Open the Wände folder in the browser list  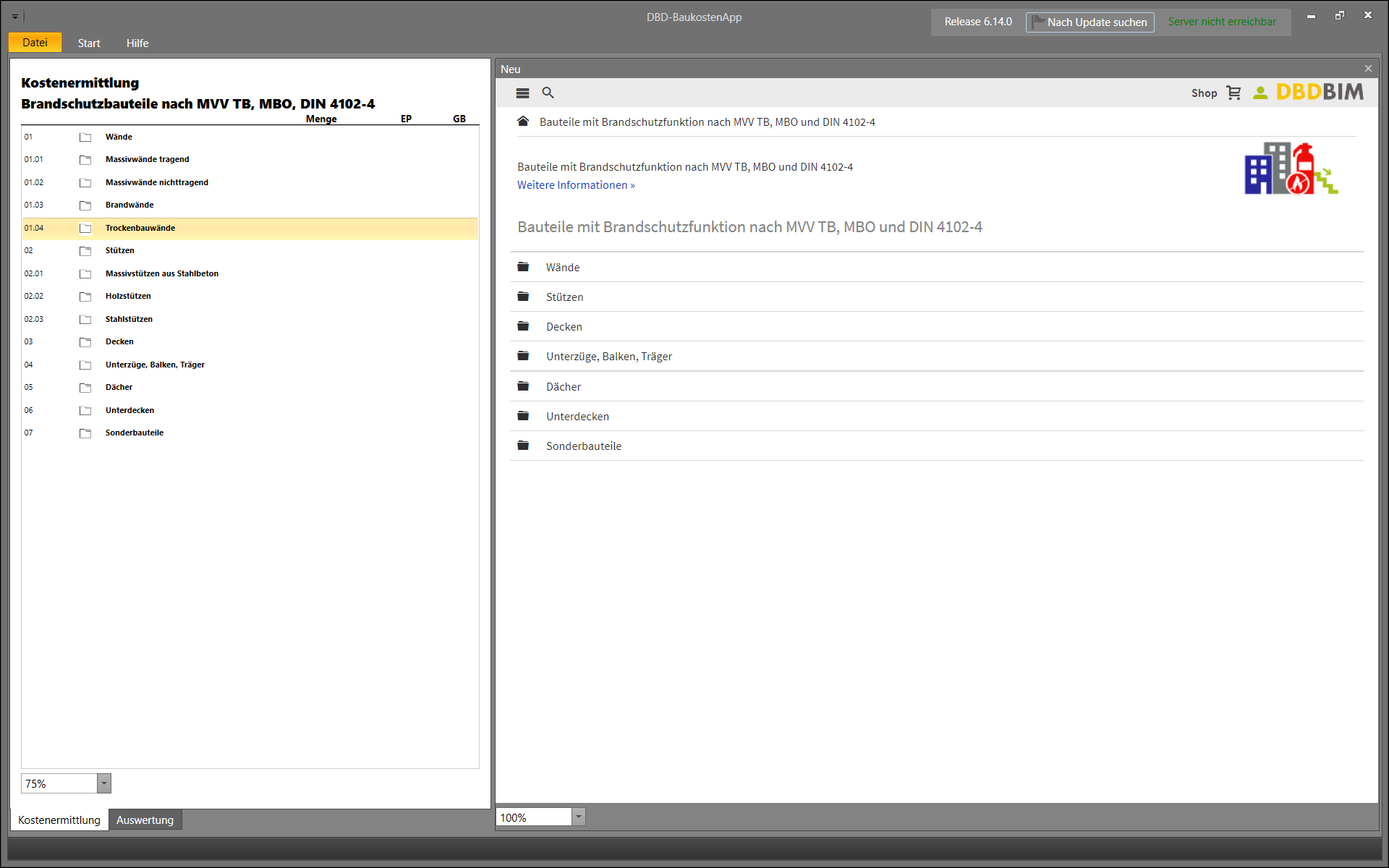click(937, 268)
